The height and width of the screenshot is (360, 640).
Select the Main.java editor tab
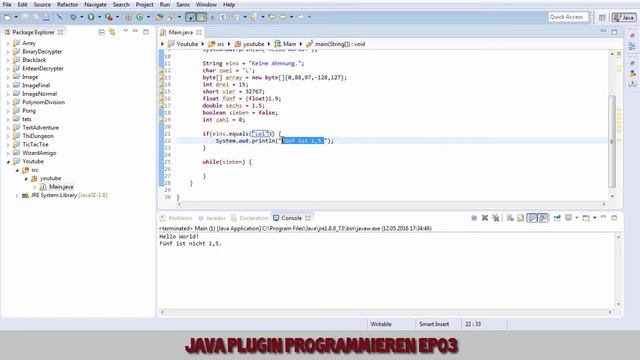(x=180, y=32)
